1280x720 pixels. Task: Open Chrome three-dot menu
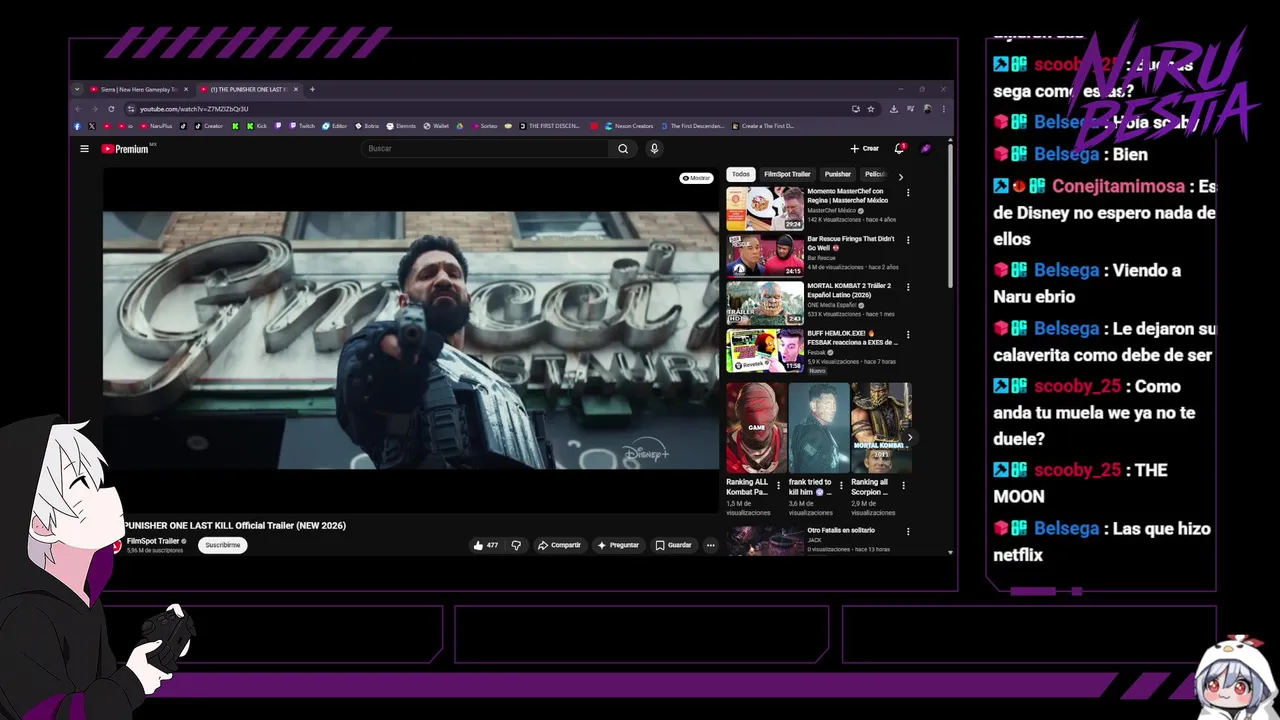coord(943,109)
